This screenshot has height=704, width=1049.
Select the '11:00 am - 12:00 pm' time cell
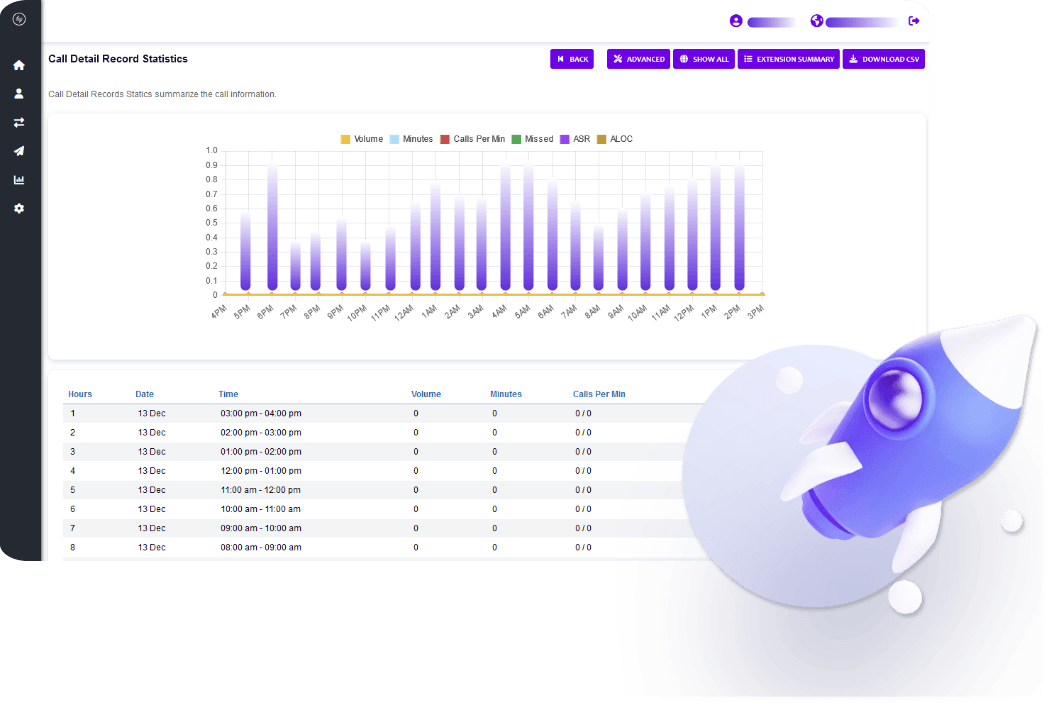[261, 490]
